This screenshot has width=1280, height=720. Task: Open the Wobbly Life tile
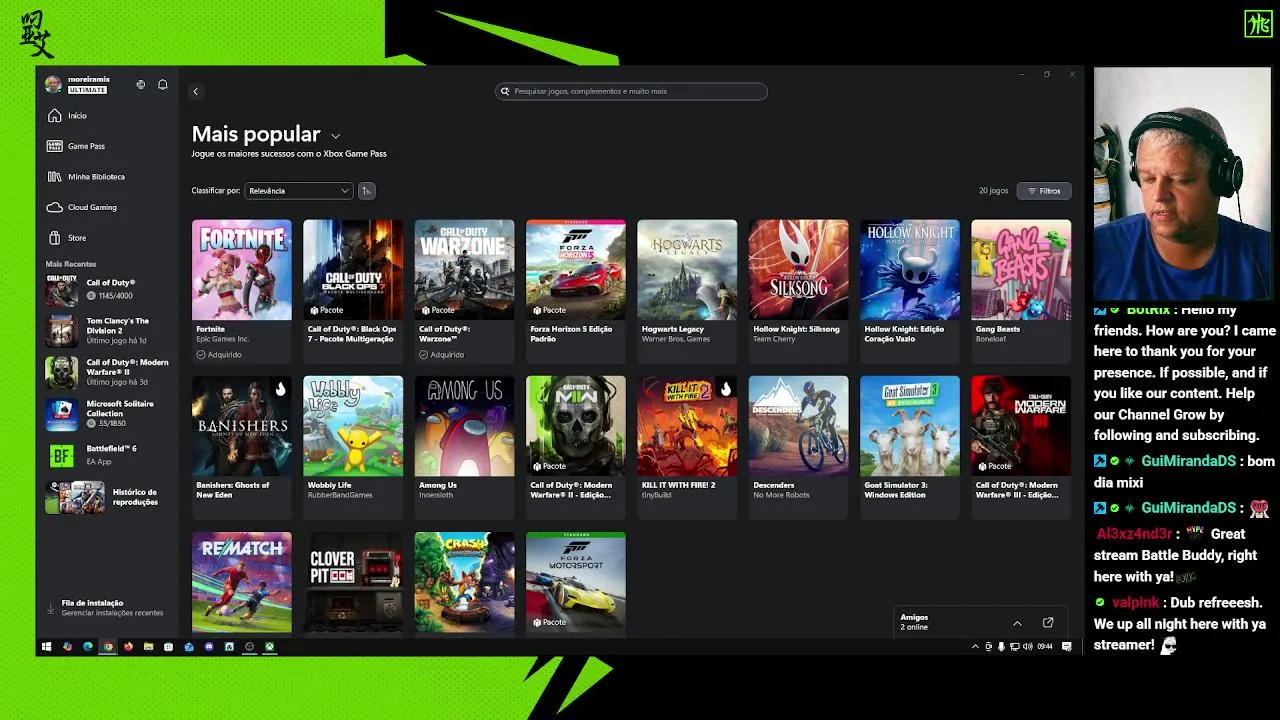[x=353, y=446]
